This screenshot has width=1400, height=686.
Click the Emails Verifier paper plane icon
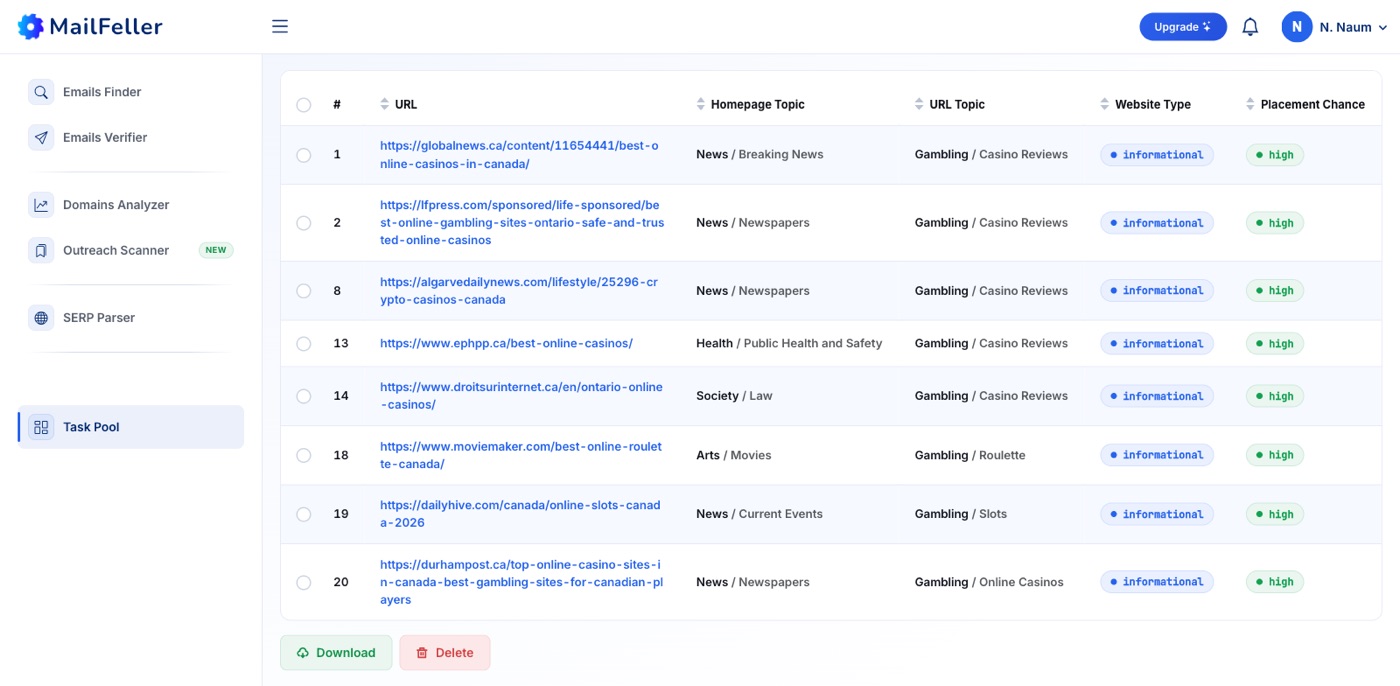tap(41, 138)
